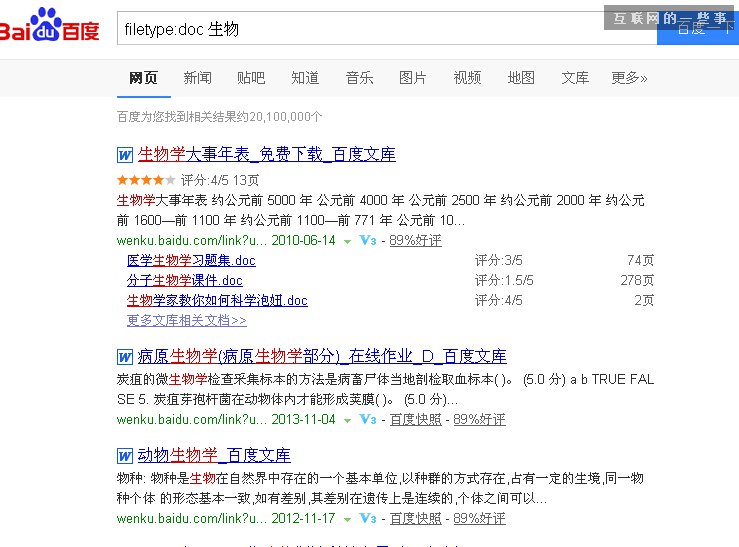
Task: Open the 89%好评 link of the 2010-06-14 result
Action: coord(416,240)
